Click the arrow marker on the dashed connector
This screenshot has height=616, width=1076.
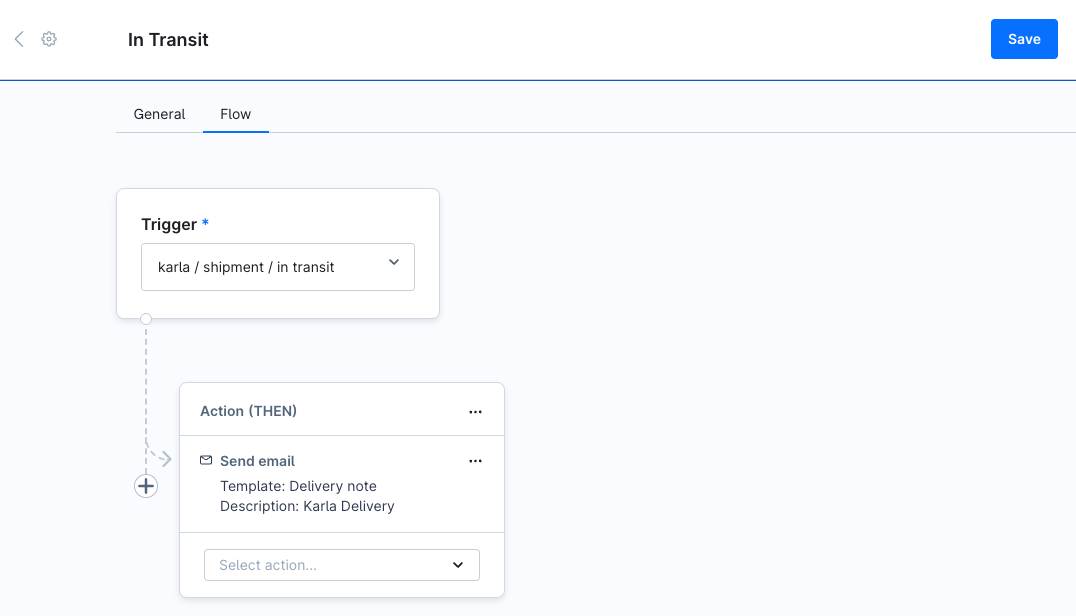163,458
